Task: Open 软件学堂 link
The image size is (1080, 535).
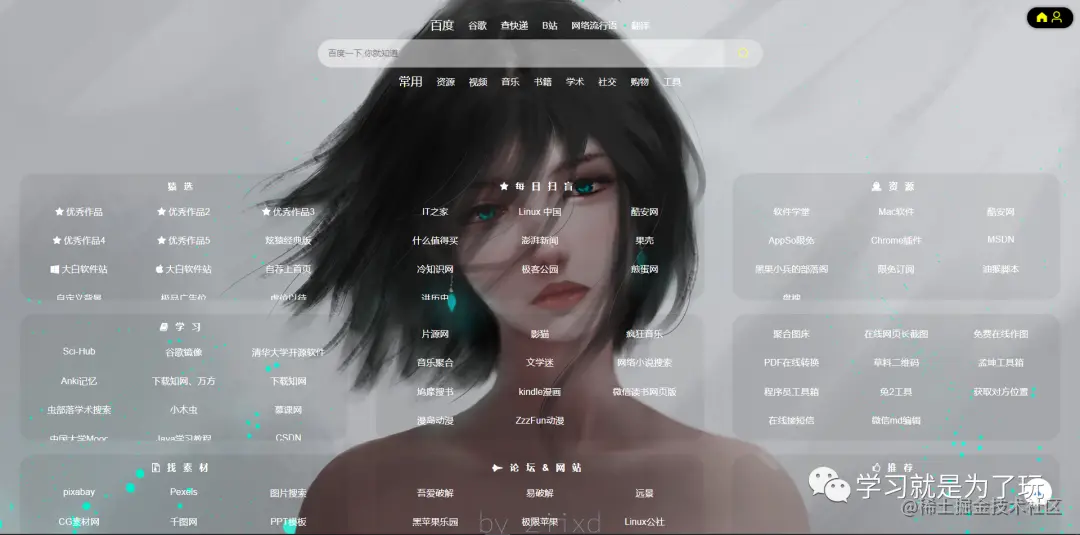Action: (x=791, y=211)
